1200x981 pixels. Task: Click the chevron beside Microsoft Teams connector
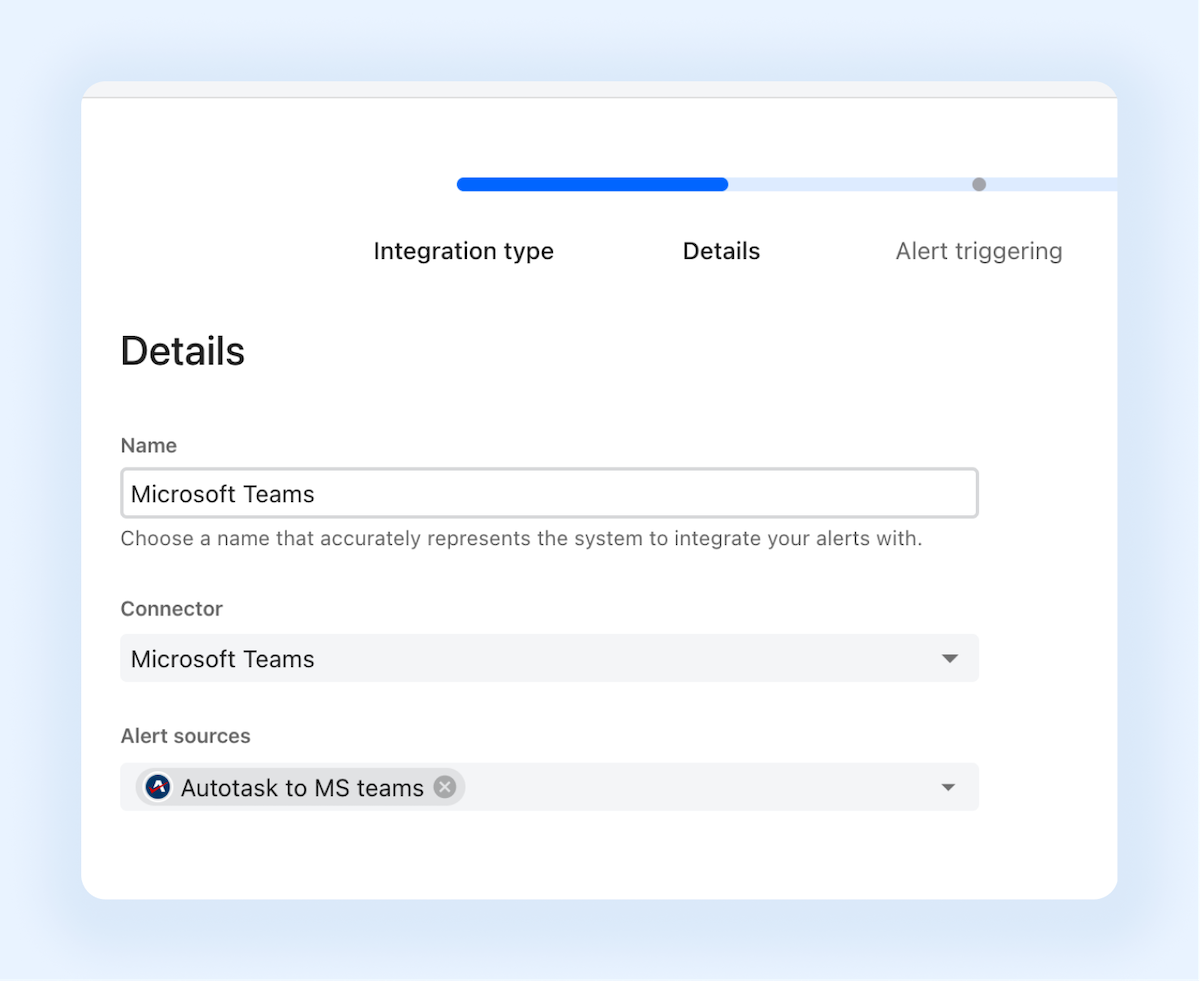(948, 658)
